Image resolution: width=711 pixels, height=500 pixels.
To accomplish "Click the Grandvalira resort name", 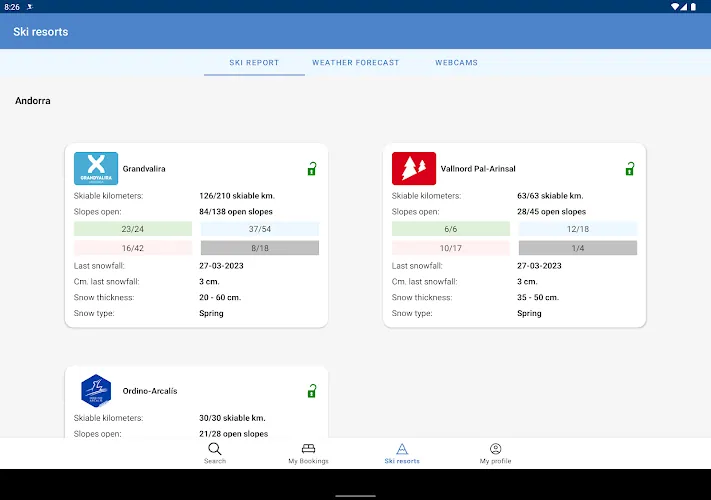I will pyautogui.click(x=144, y=169).
